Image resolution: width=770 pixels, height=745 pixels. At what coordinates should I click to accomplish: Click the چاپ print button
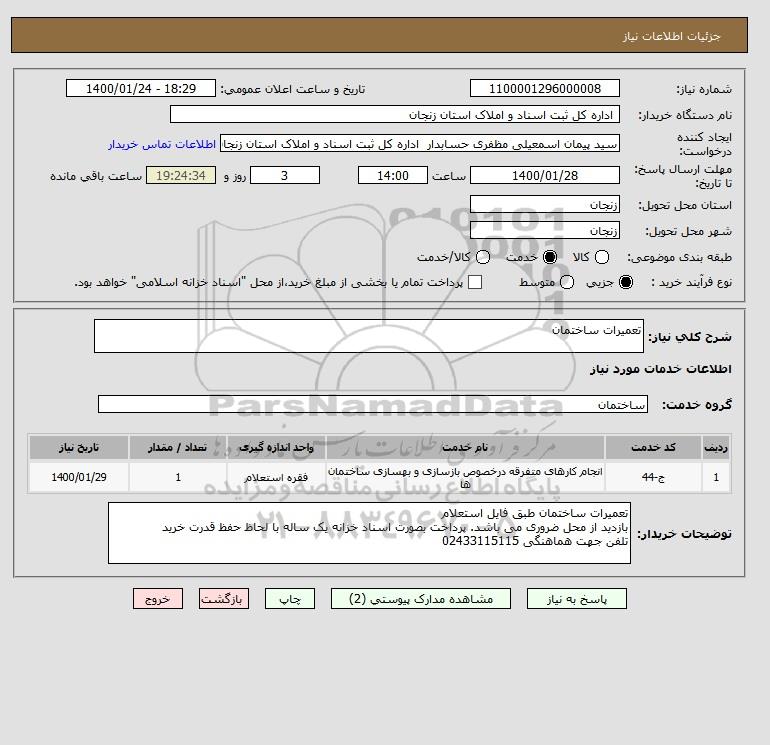coord(290,599)
